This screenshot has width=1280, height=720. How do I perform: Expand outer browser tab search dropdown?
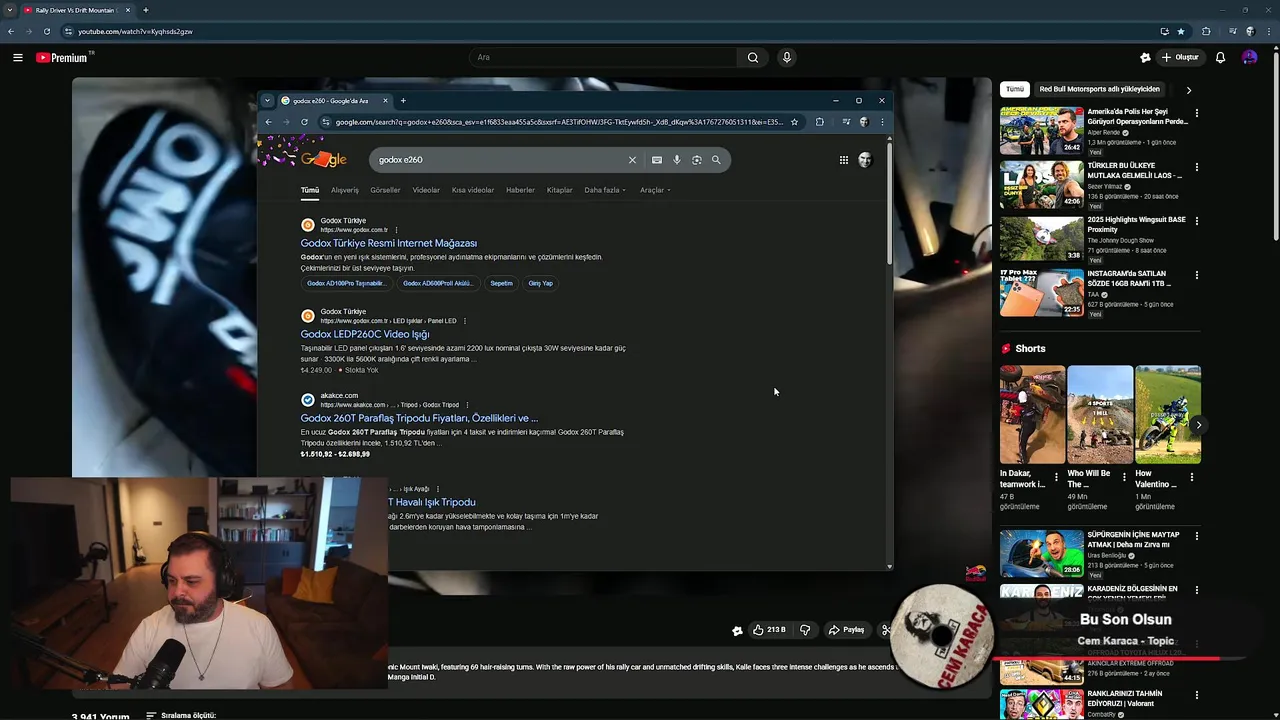pyautogui.click(x=10, y=10)
